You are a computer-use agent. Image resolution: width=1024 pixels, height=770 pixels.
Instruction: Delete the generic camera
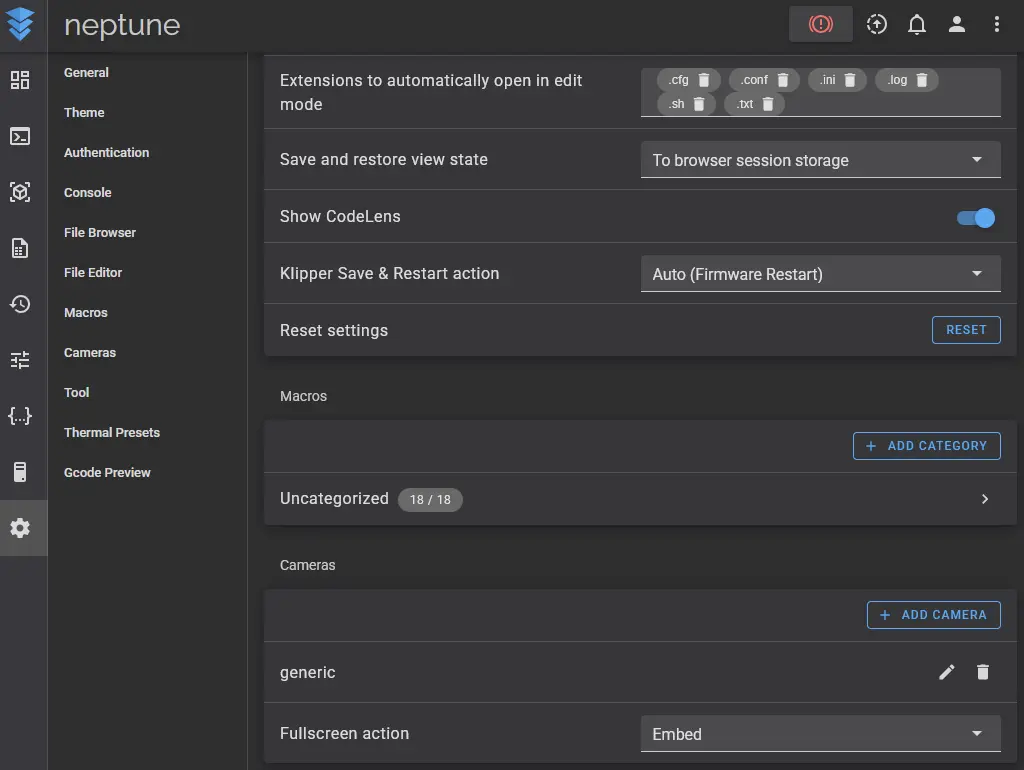(x=982, y=672)
